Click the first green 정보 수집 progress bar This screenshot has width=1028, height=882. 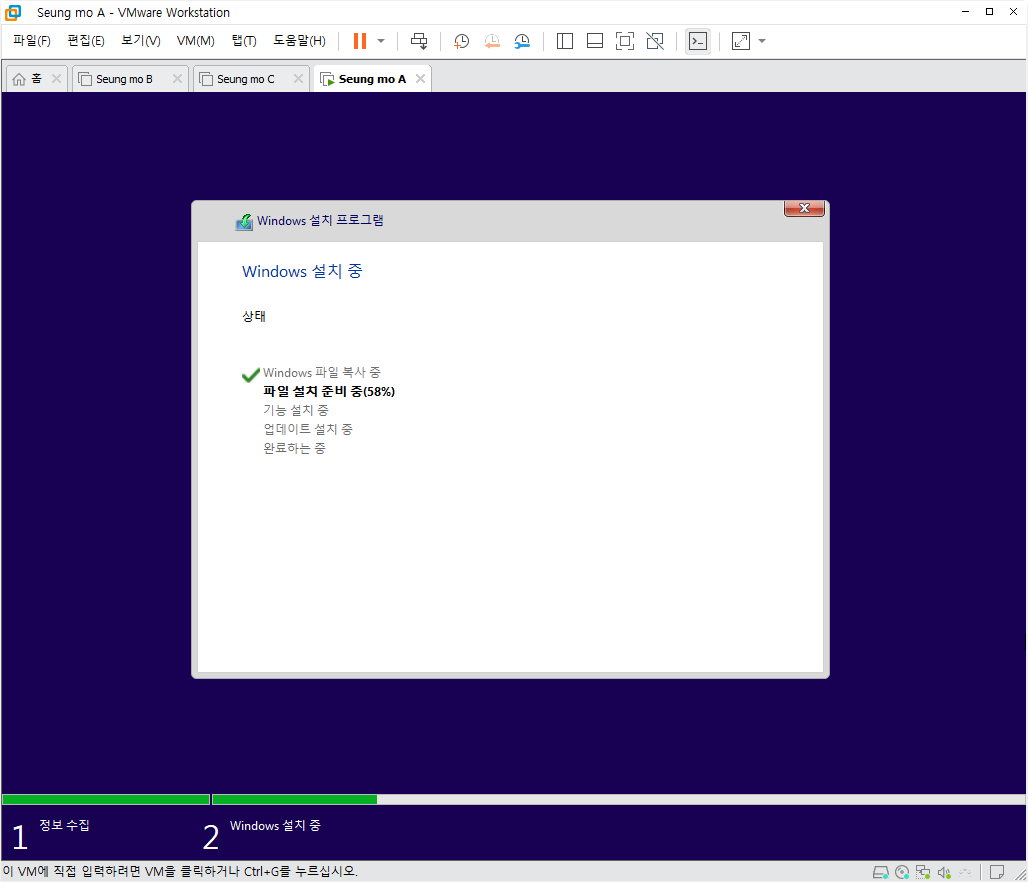pos(106,799)
